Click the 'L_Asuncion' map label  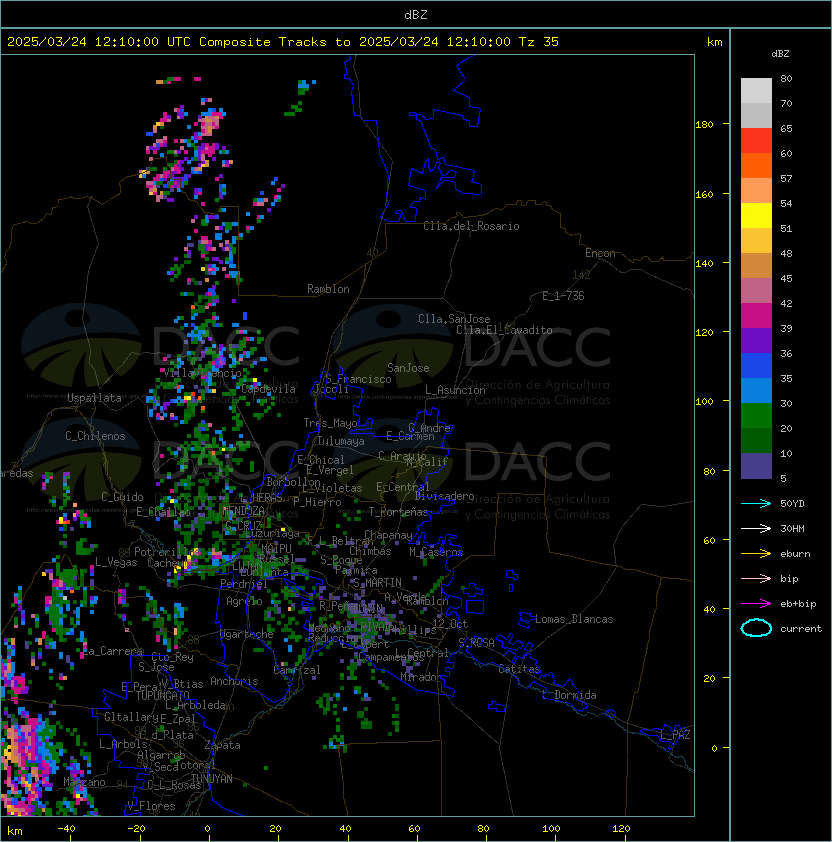tap(455, 390)
